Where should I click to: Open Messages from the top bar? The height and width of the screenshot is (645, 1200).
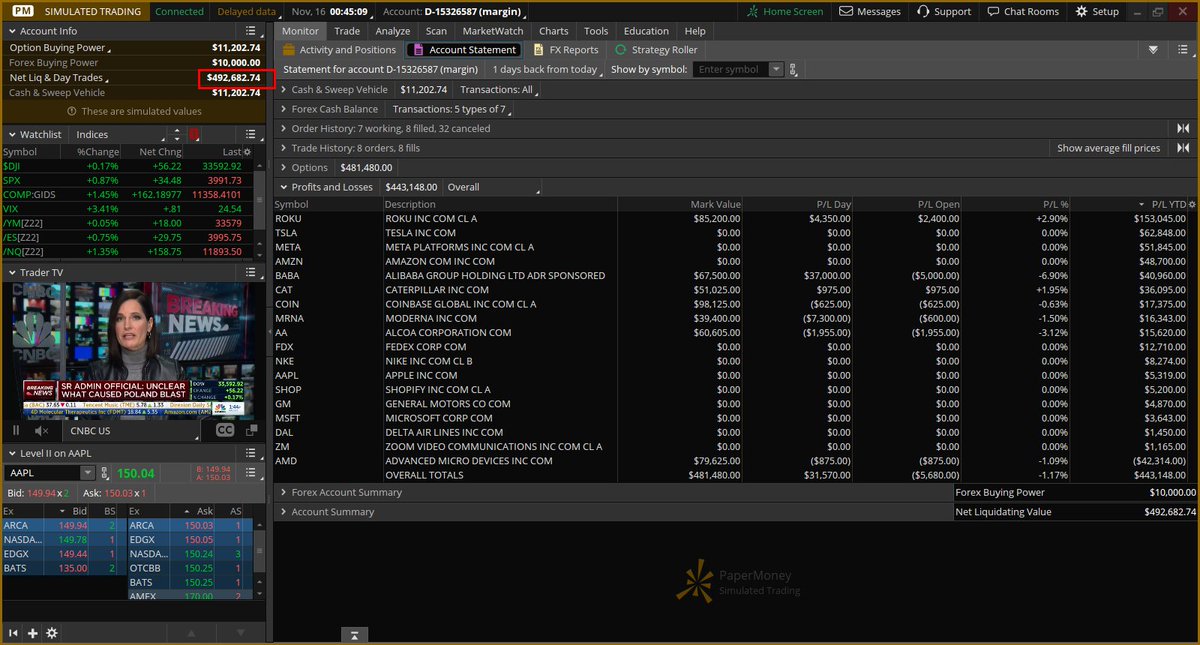click(870, 12)
